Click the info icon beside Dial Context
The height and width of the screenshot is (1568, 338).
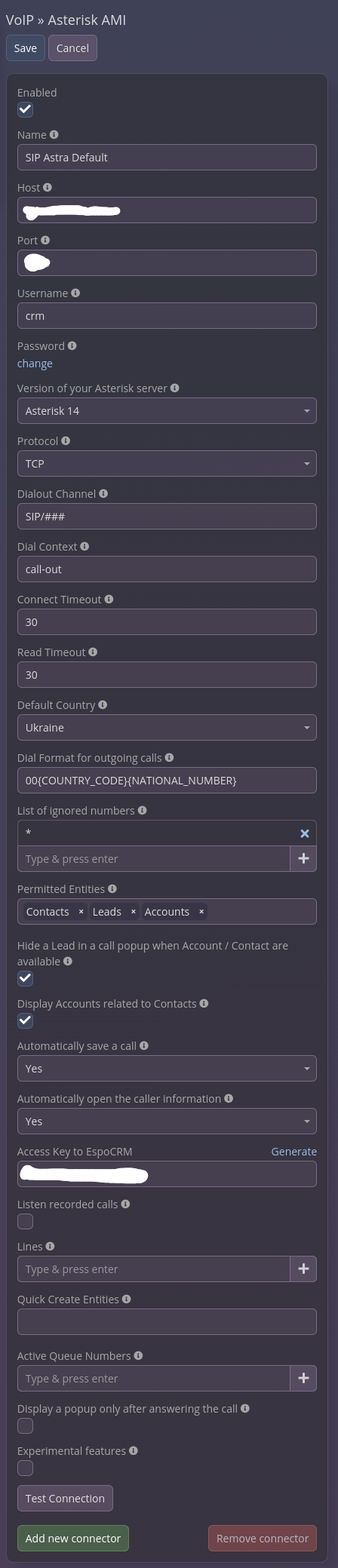(84, 546)
